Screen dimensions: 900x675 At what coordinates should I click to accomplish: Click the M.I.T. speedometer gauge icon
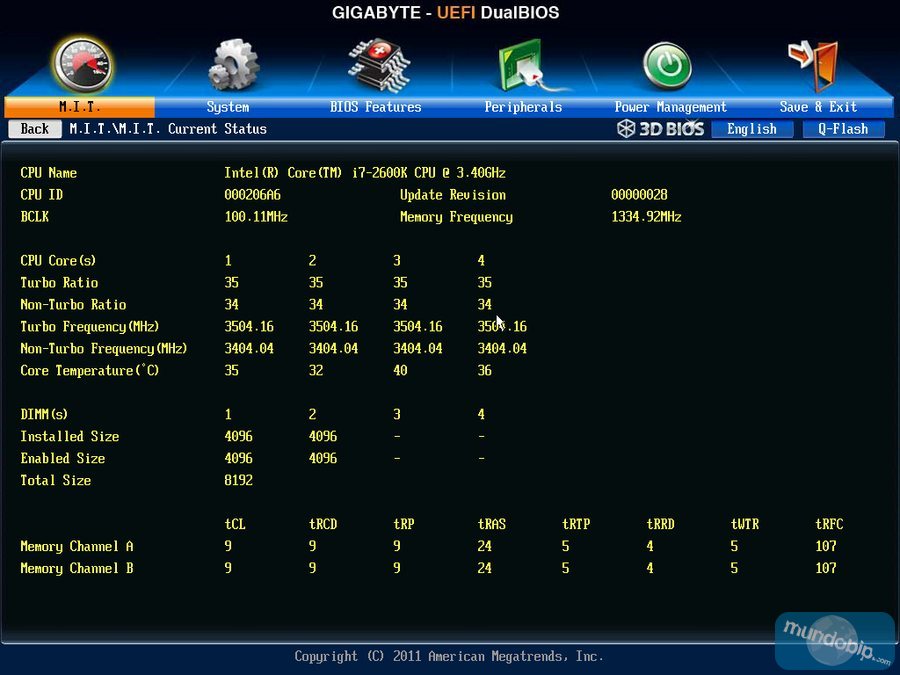click(x=82, y=65)
